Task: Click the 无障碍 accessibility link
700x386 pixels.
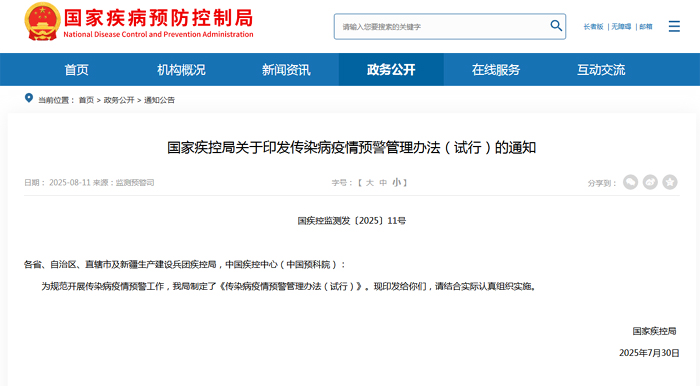Action: click(x=621, y=27)
